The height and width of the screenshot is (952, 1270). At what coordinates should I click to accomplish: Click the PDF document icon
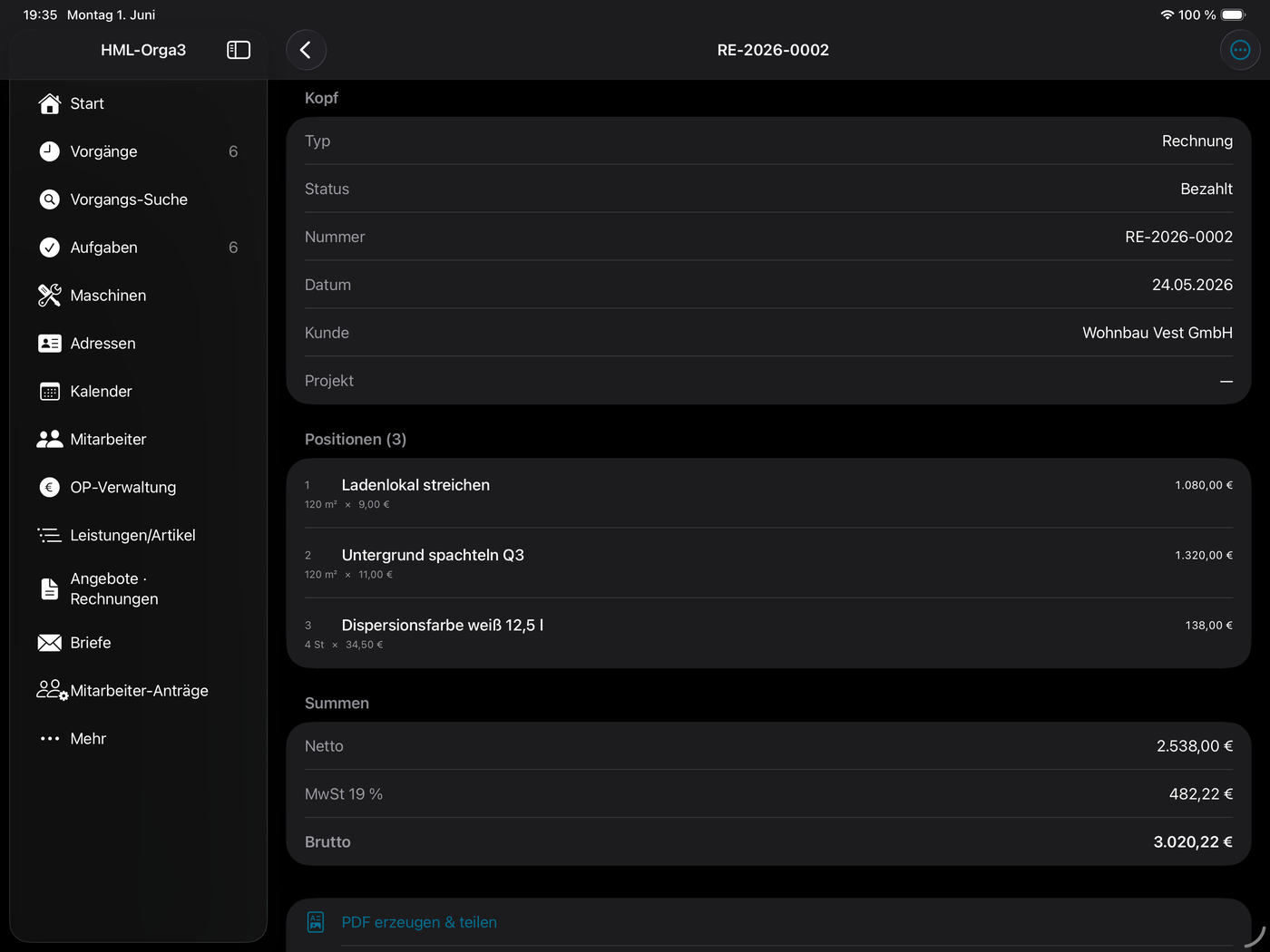click(x=316, y=922)
